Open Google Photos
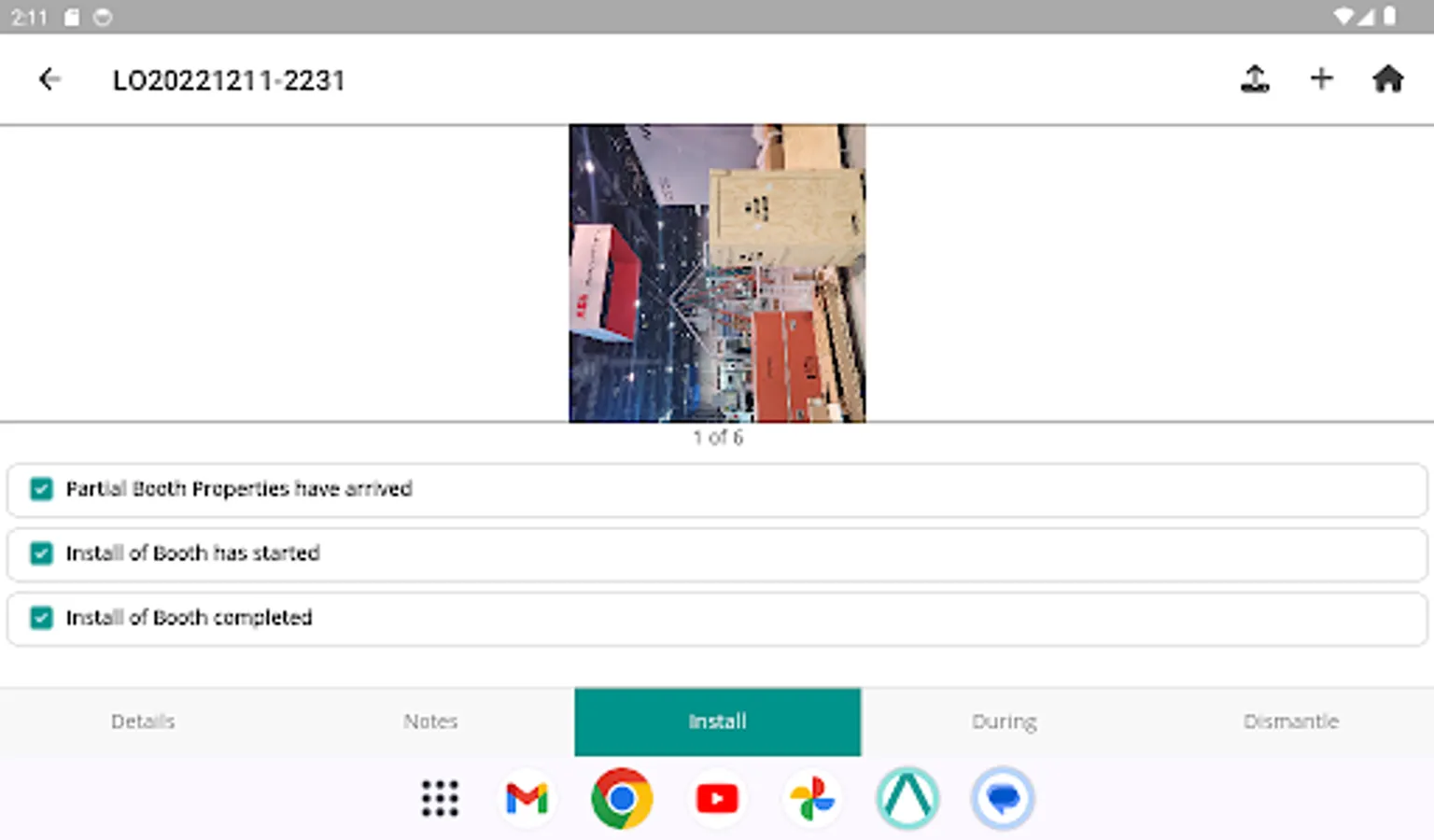 coord(812,798)
